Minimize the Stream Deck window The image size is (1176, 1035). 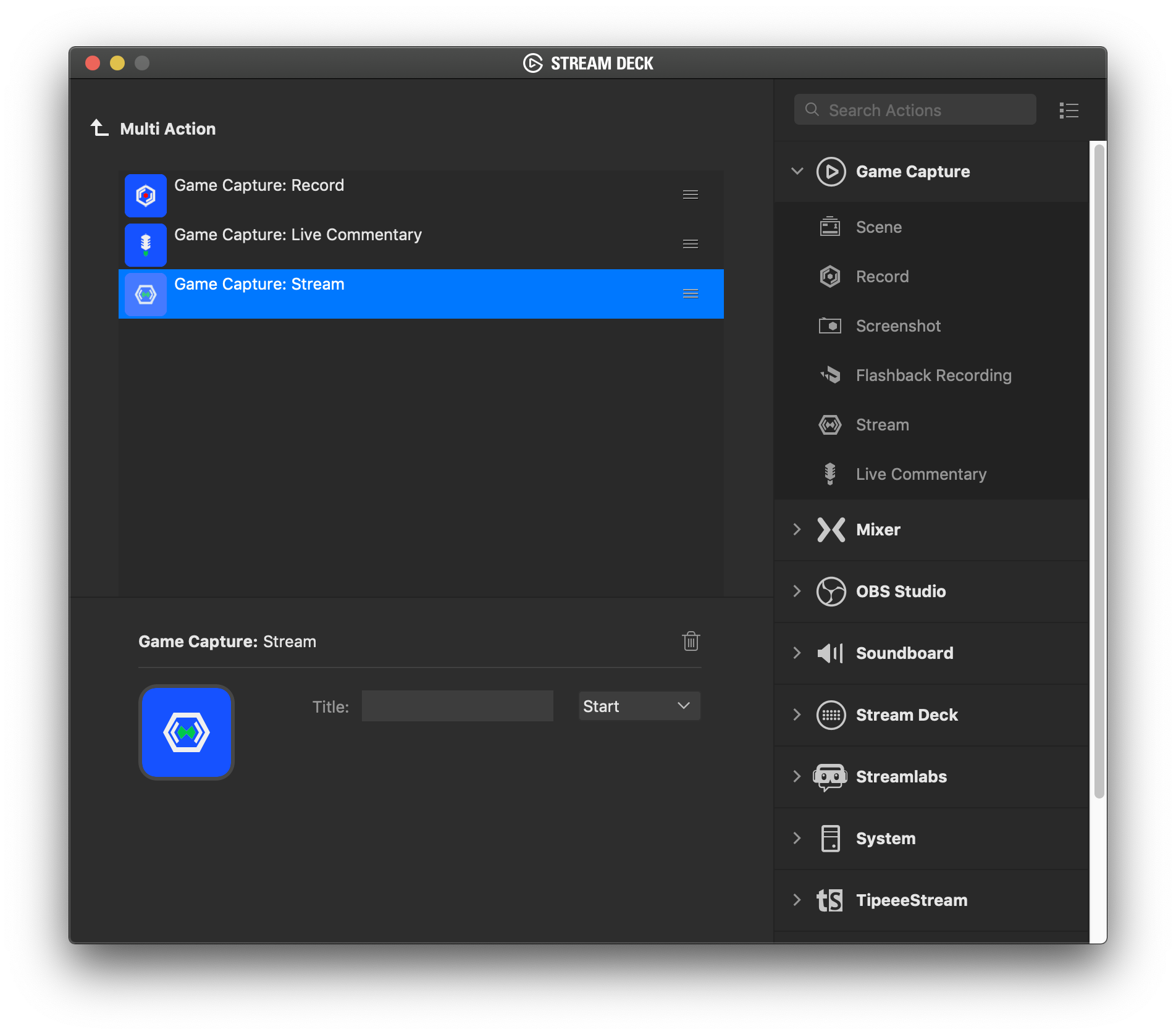(x=117, y=63)
